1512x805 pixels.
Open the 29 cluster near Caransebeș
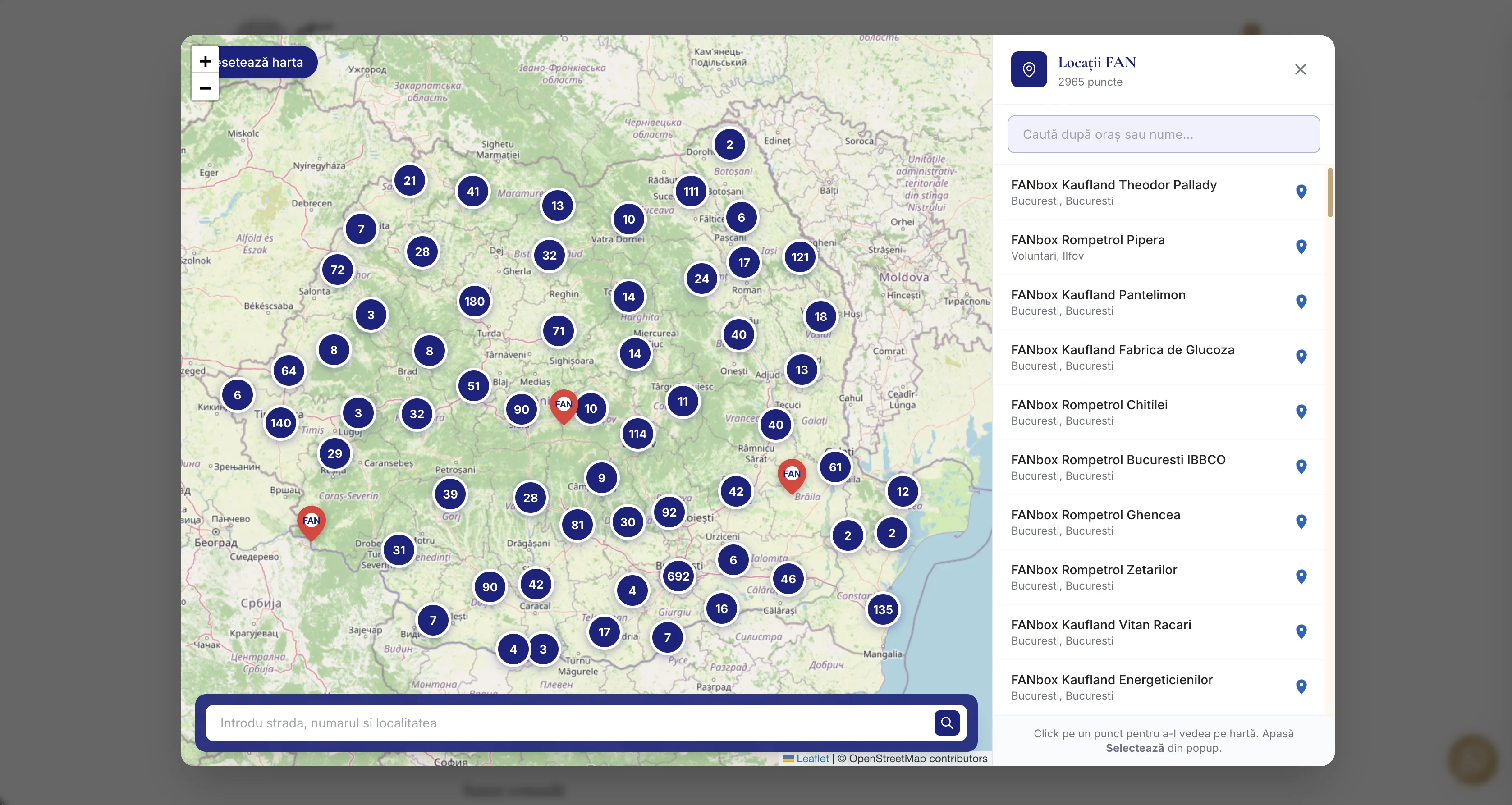[x=334, y=453]
